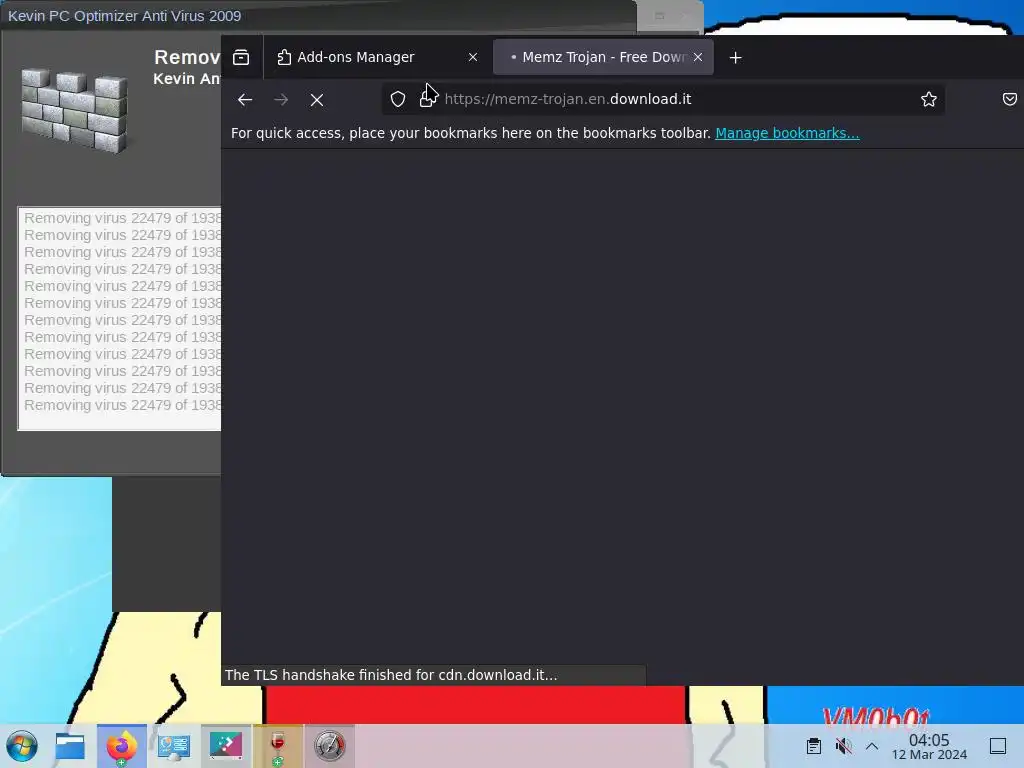The image size is (1024, 768).
Task: Open the pink-green arrow taskbar app
Action: (x=225, y=746)
